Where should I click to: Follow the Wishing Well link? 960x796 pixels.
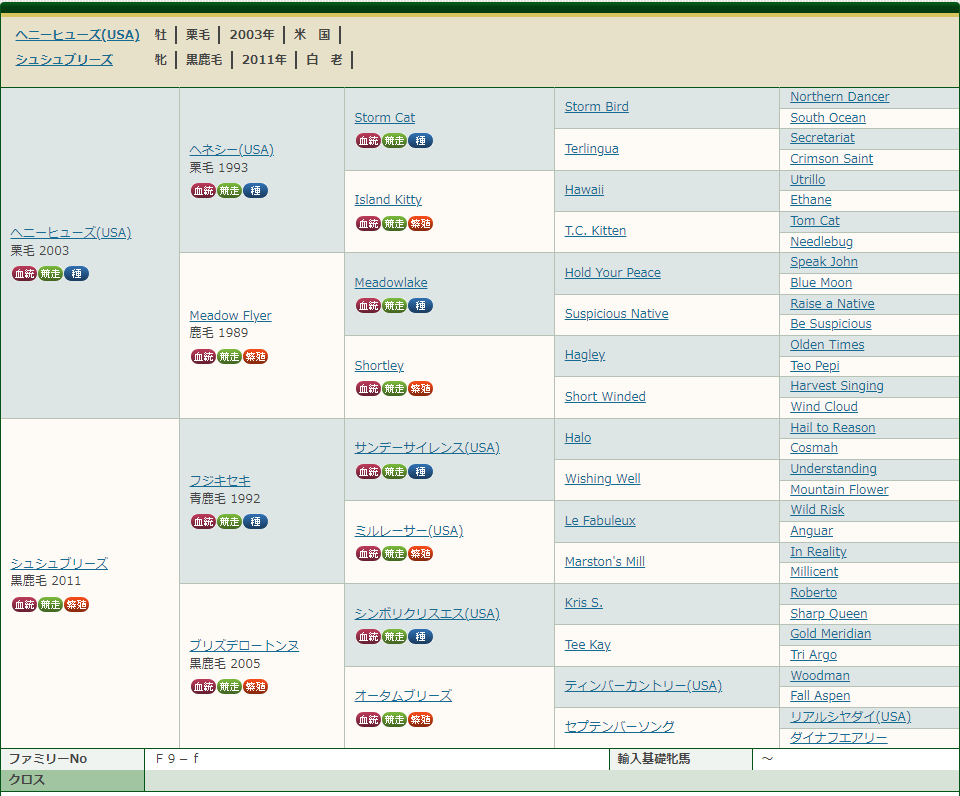[602, 479]
